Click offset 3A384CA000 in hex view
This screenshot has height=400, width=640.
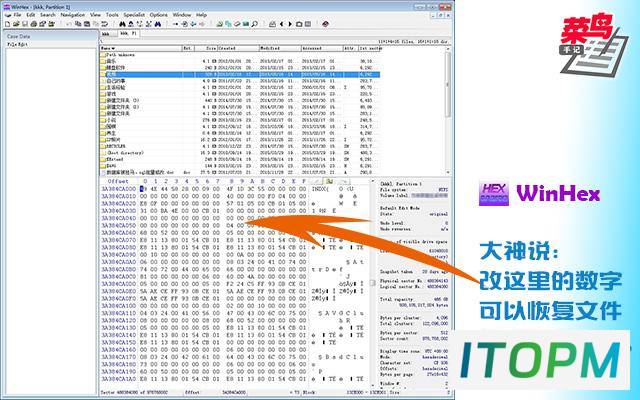tap(119, 189)
